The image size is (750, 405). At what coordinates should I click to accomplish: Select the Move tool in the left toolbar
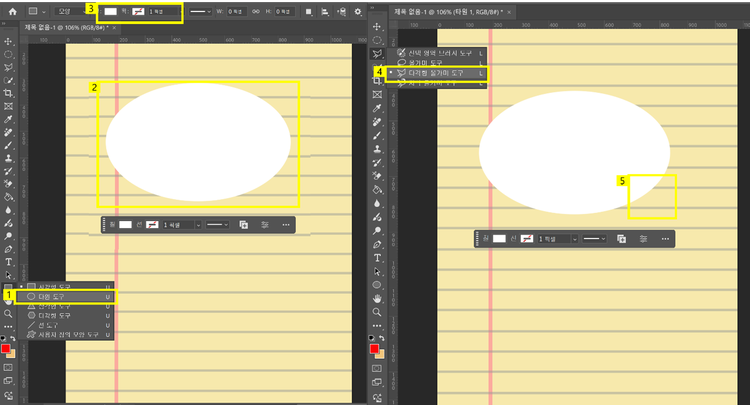point(8,42)
